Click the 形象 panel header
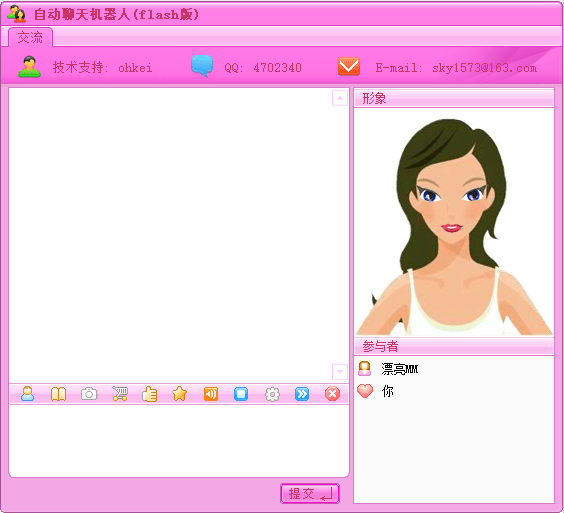Viewport: 564px width, 513px height. point(454,98)
